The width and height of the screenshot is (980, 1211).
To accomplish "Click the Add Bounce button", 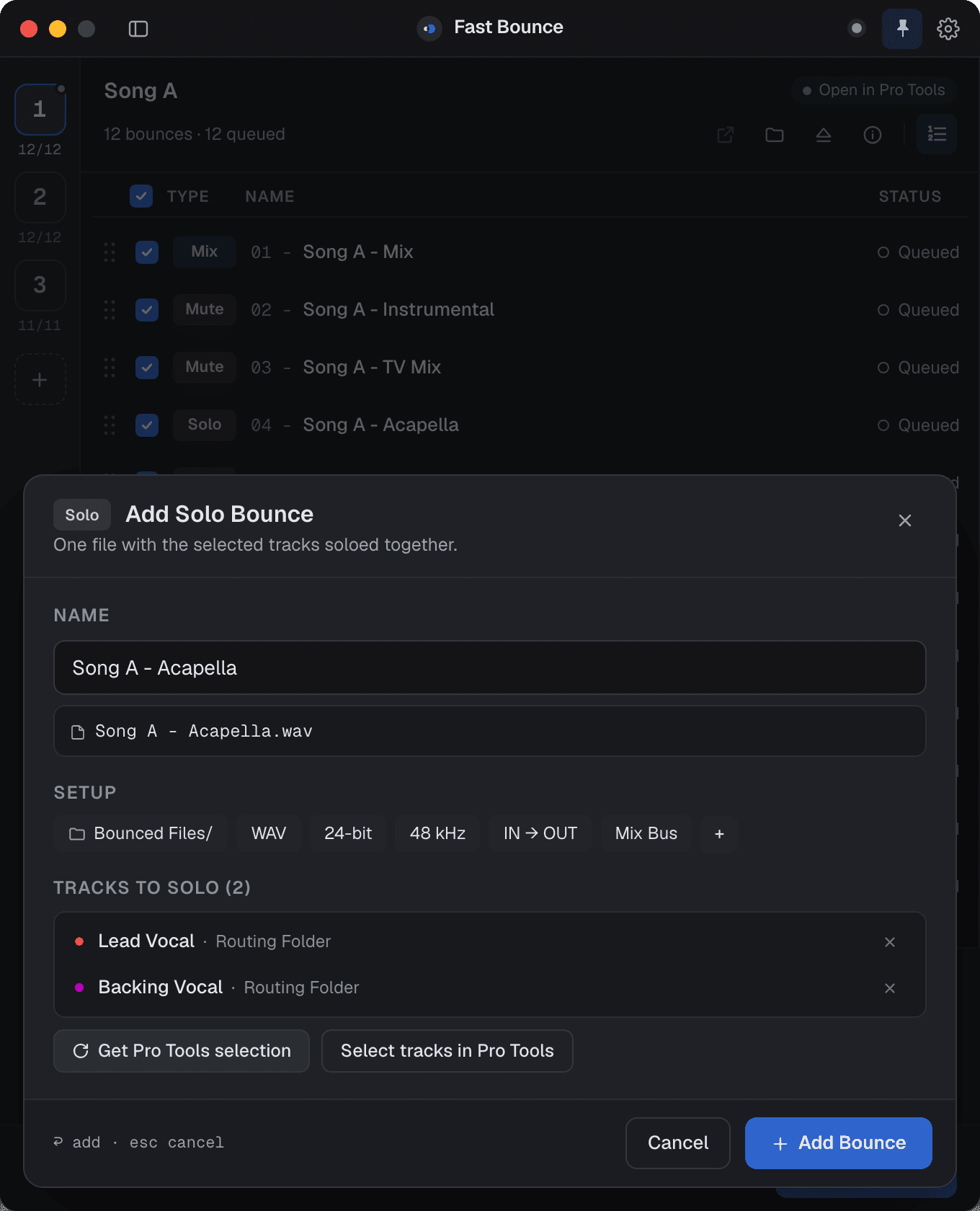I will [x=839, y=1143].
